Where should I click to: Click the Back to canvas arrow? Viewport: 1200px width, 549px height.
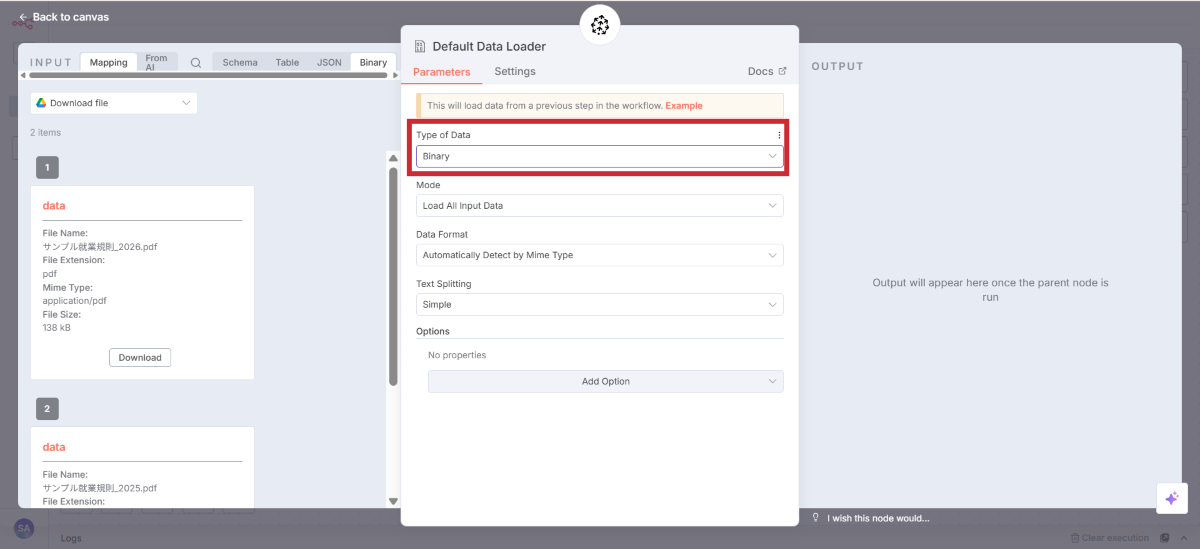click(24, 17)
